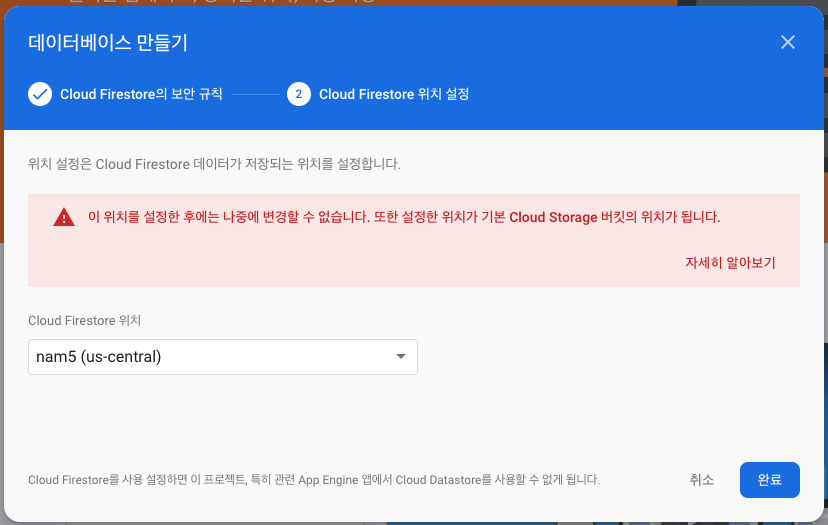
Task: Click the 완료 button
Action: 769,480
